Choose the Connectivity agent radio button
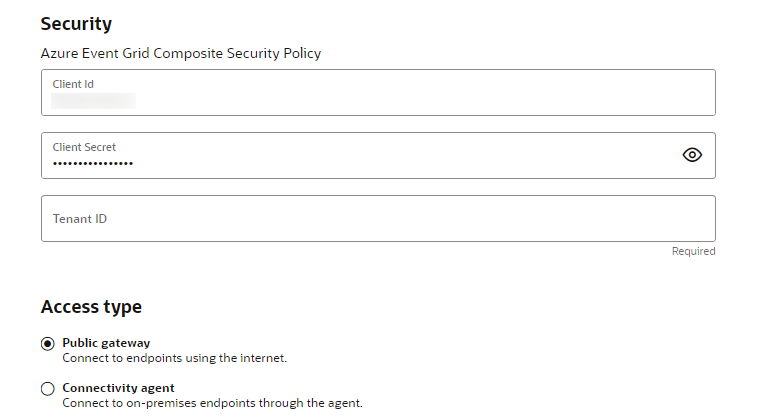The height and width of the screenshot is (420, 780). click(48, 389)
